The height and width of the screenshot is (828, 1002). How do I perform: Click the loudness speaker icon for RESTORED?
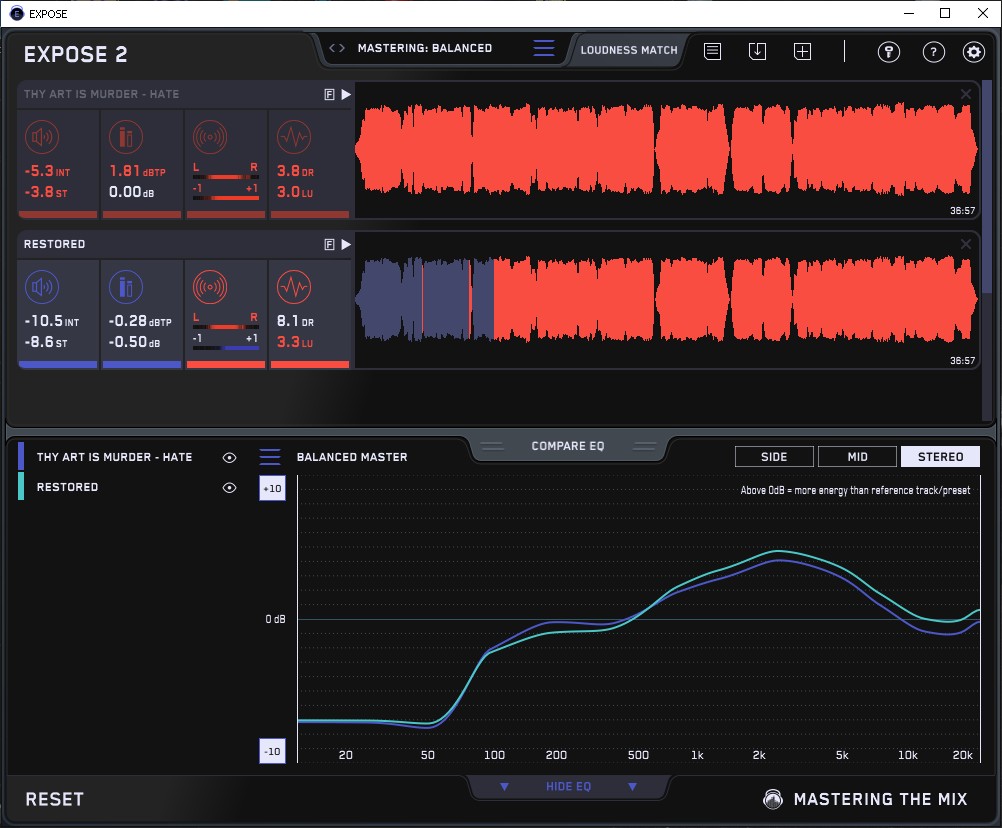point(41,288)
